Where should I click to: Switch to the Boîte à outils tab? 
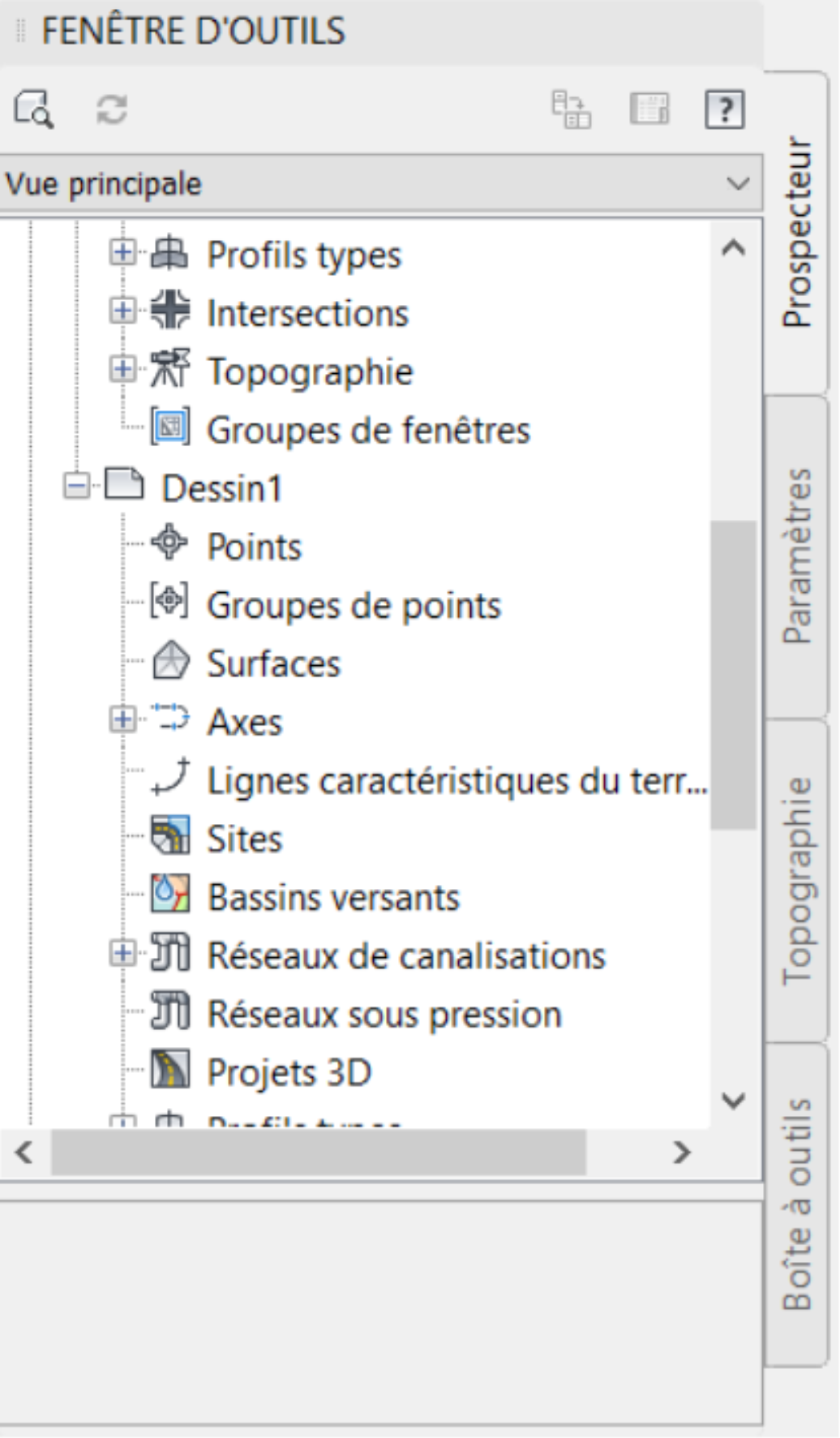(x=796, y=1204)
